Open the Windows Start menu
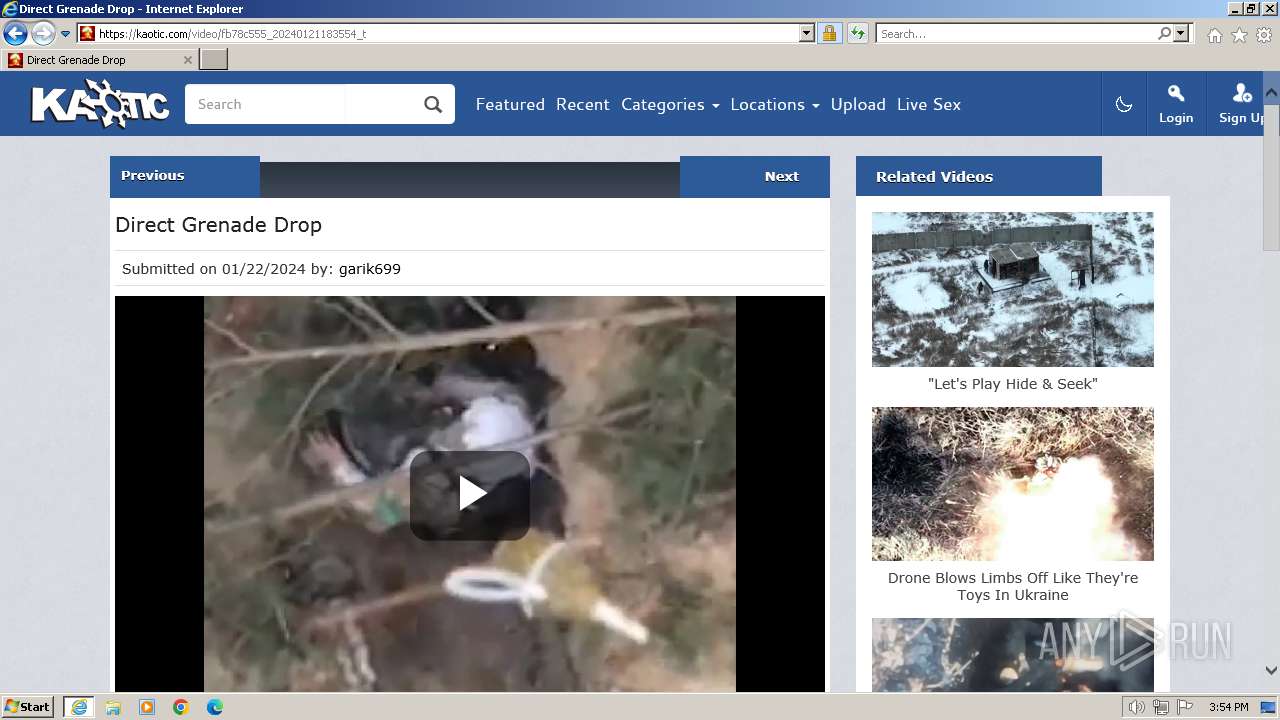1280x720 pixels. [x=28, y=707]
